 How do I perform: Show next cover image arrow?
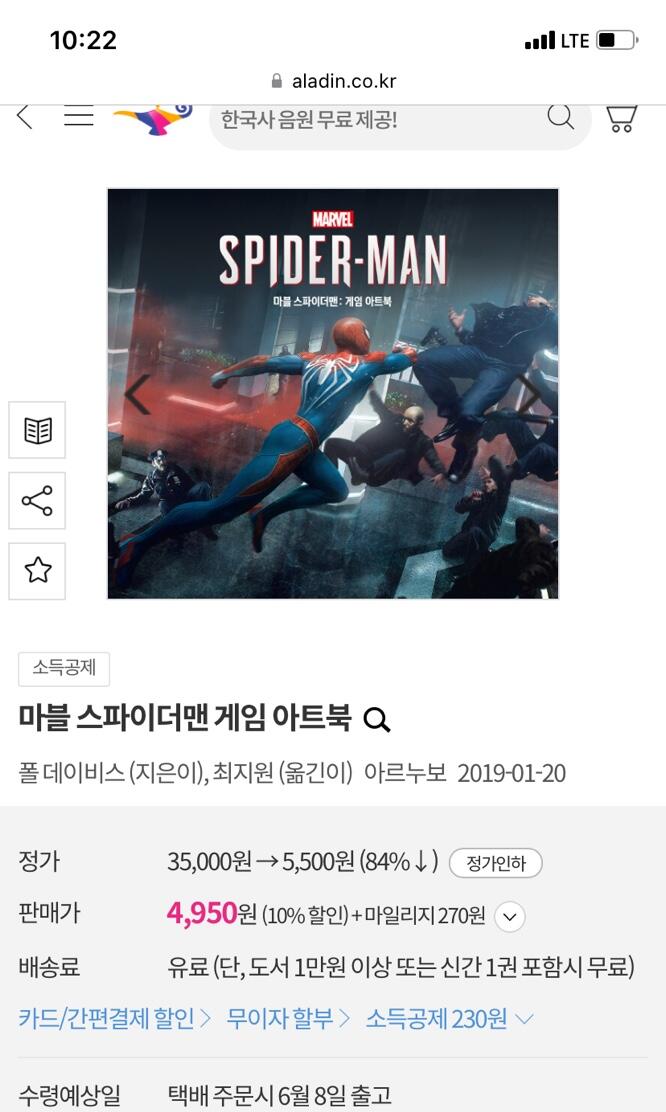529,394
